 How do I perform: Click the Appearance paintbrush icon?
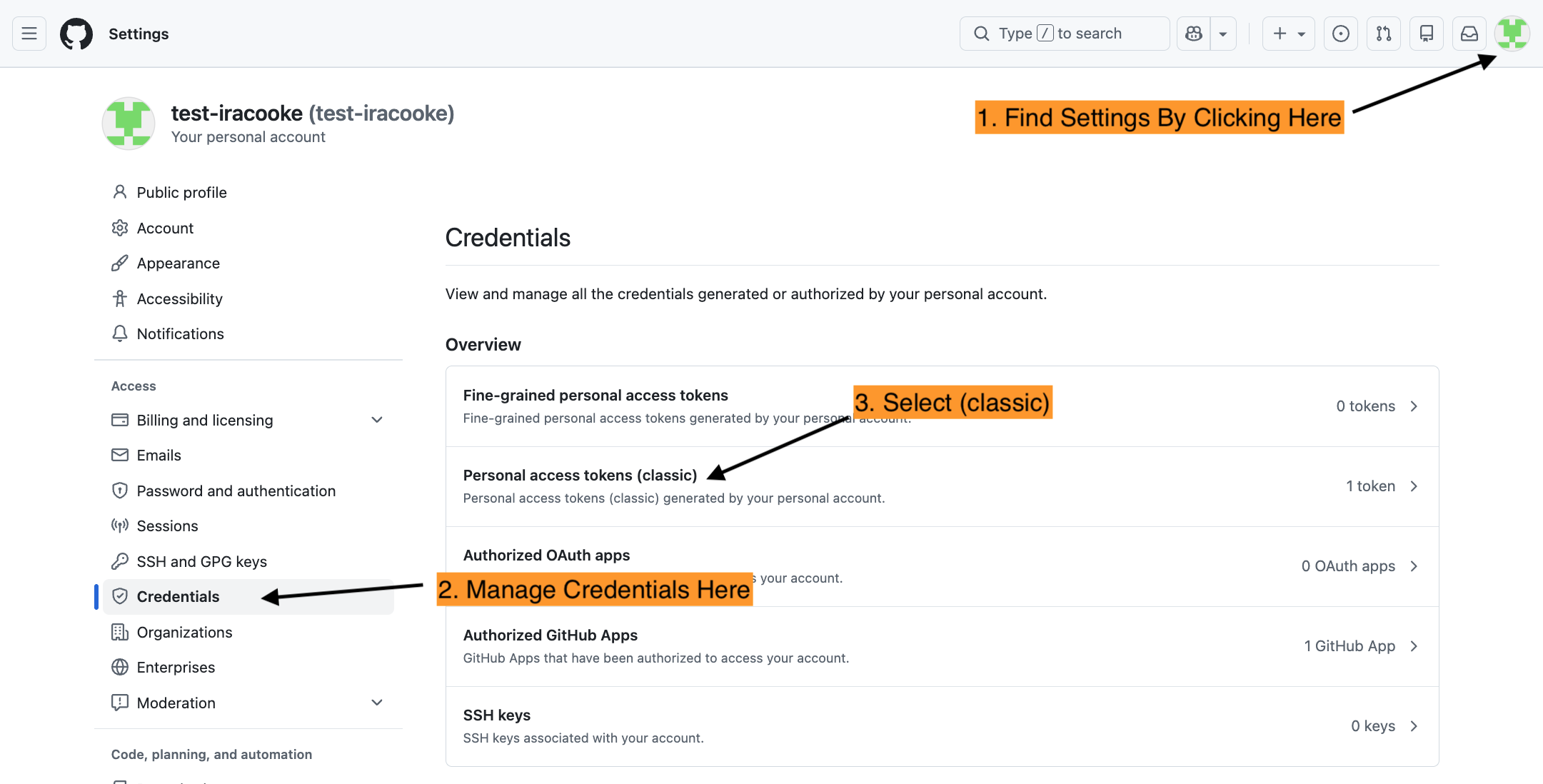(120, 263)
